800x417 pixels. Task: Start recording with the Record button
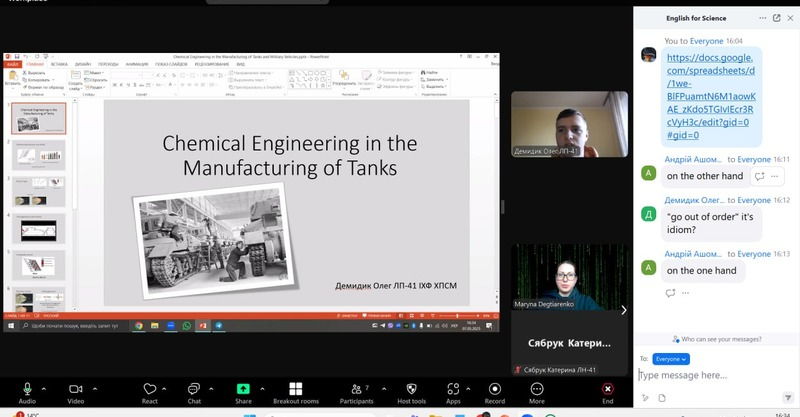point(494,393)
